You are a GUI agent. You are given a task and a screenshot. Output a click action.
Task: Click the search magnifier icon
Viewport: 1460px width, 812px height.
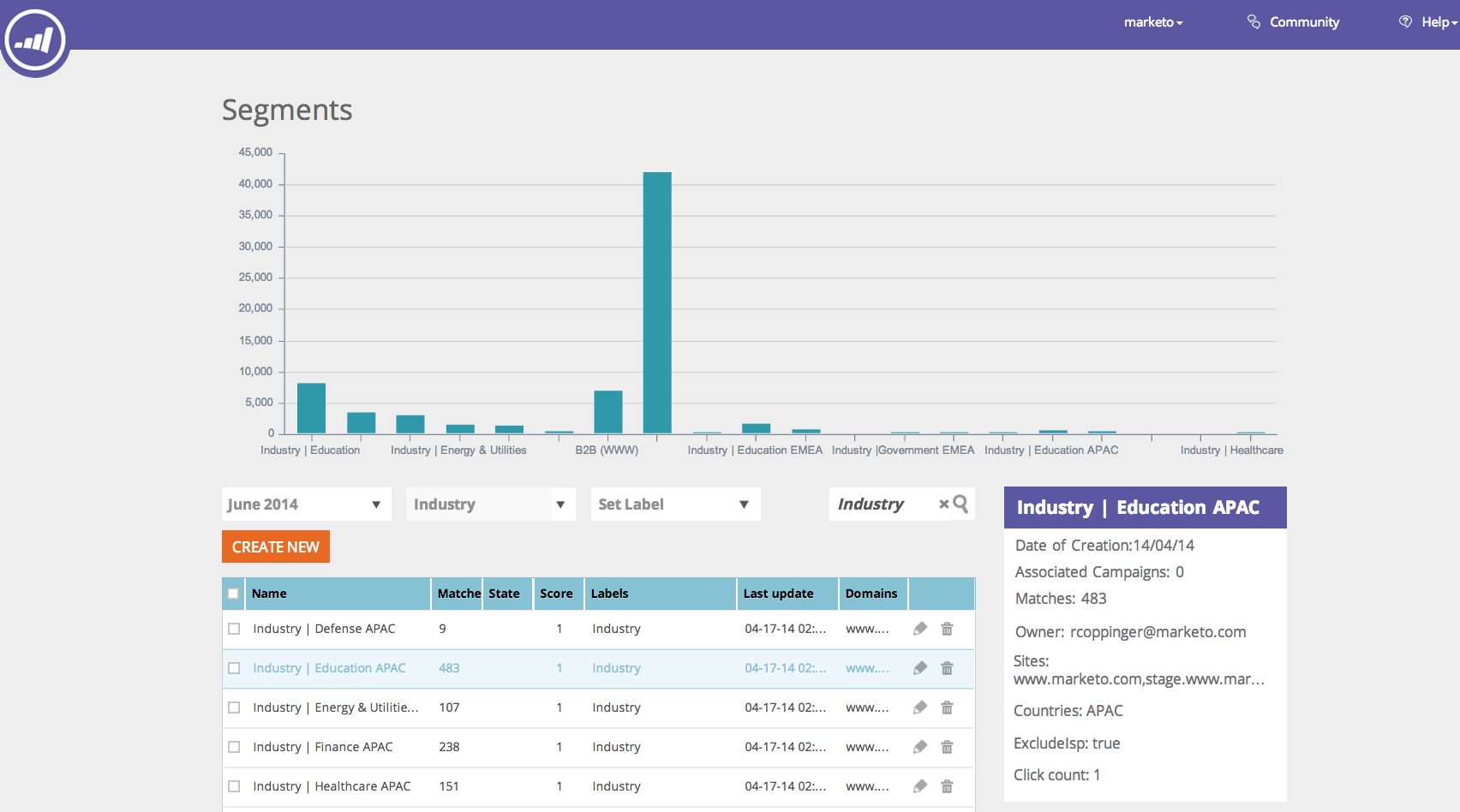tap(960, 504)
